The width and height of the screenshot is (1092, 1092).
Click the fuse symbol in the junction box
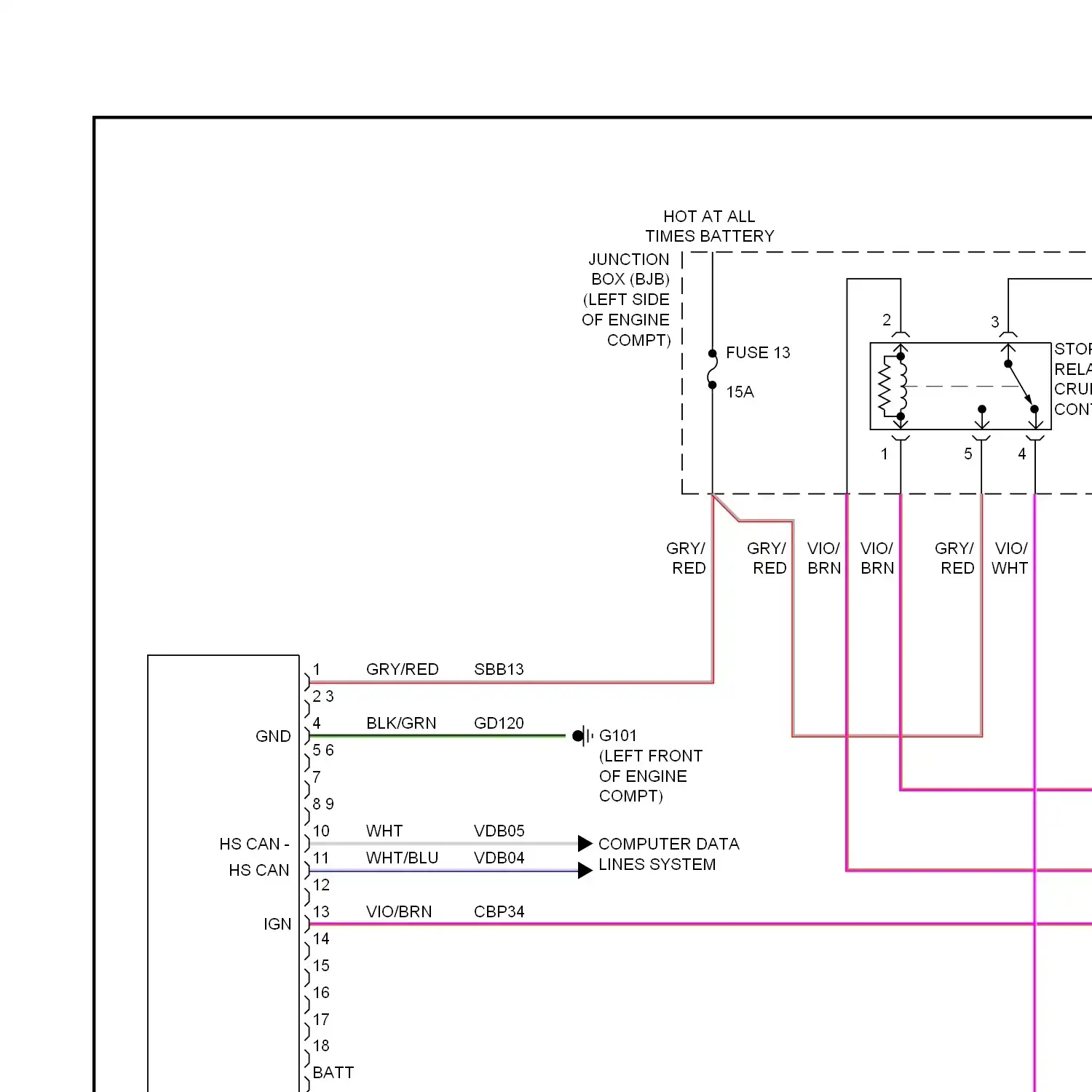click(x=712, y=369)
